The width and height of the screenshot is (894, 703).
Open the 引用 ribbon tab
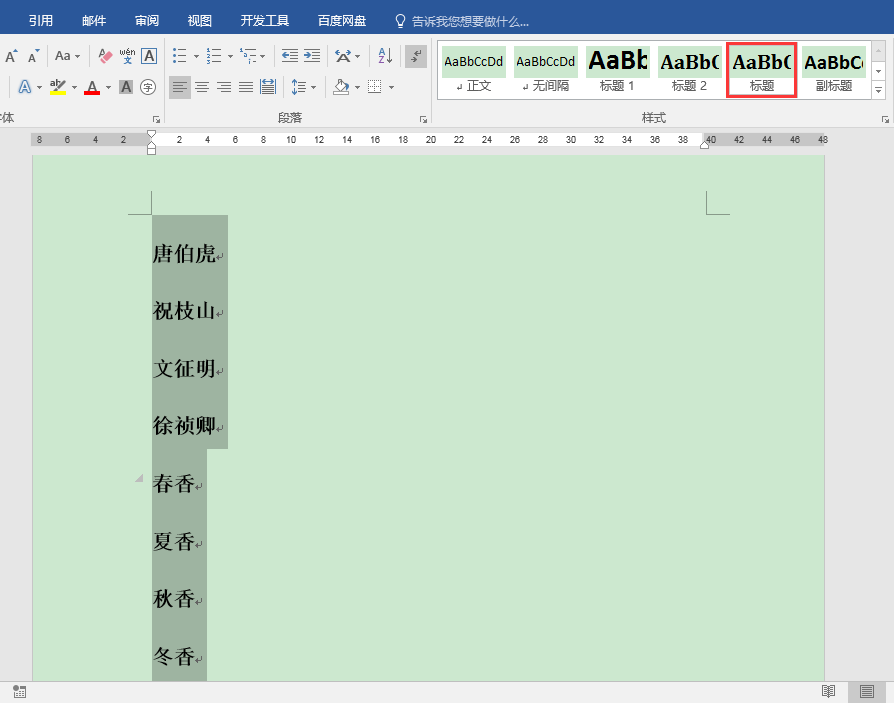coord(41,21)
